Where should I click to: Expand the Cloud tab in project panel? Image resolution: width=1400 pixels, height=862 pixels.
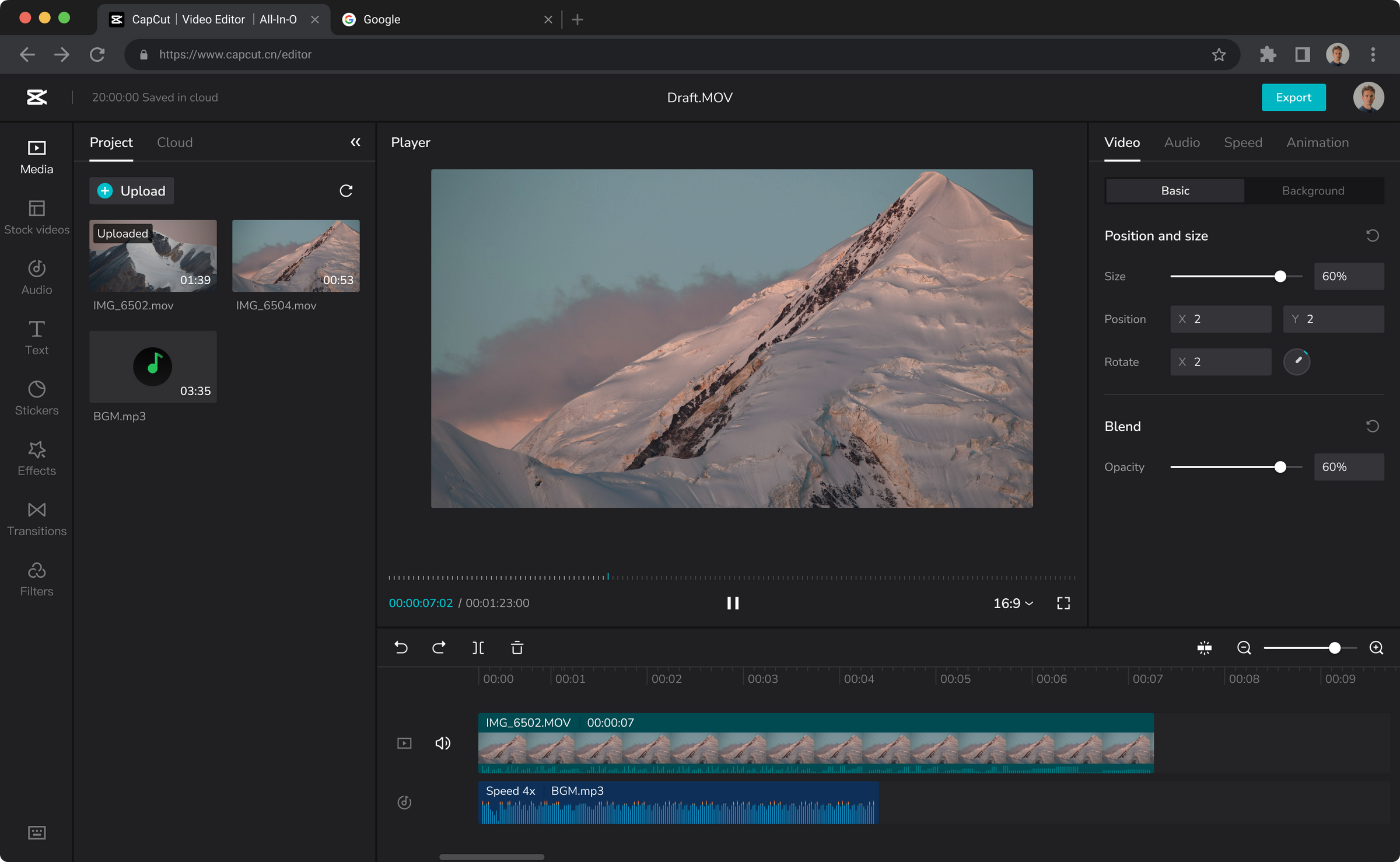(x=173, y=142)
